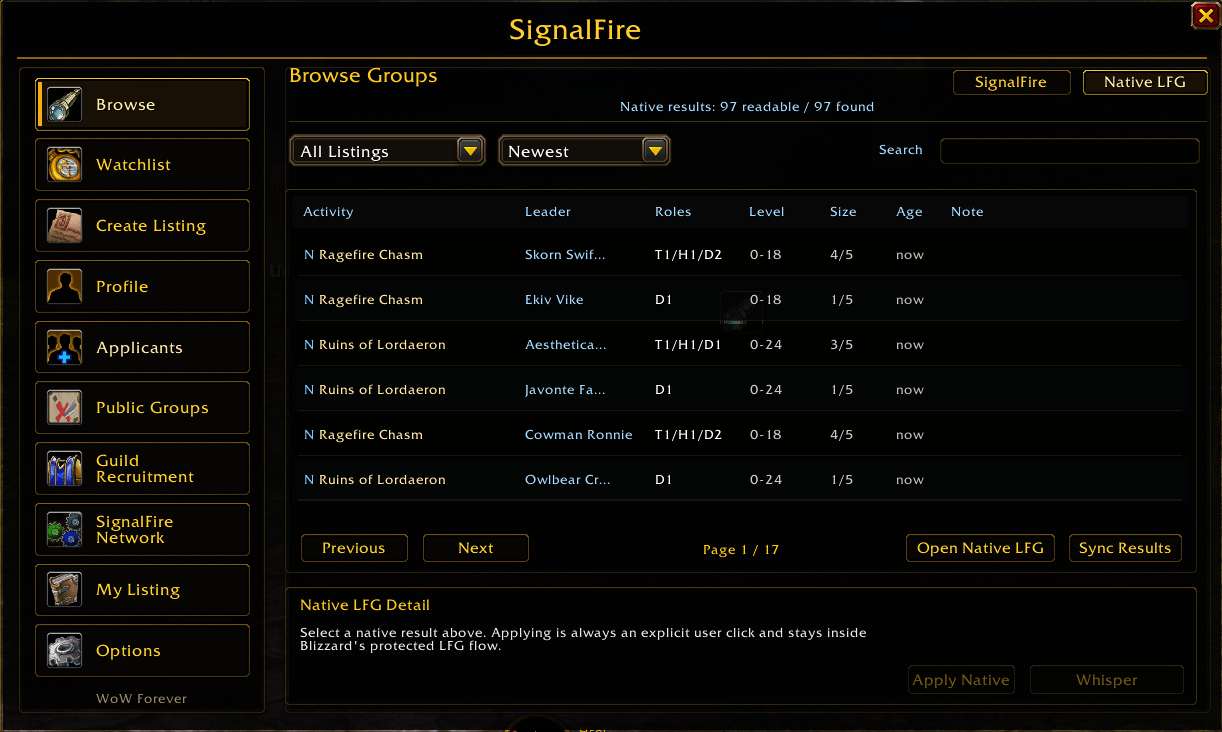Go to the Watchlist section
Image resolution: width=1222 pixels, height=732 pixels.
[143, 165]
